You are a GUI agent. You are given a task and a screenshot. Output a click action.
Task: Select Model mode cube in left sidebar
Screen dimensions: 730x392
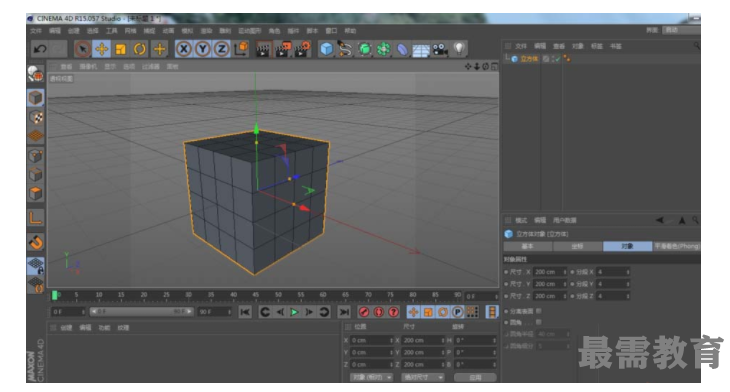click(x=35, y=98)
